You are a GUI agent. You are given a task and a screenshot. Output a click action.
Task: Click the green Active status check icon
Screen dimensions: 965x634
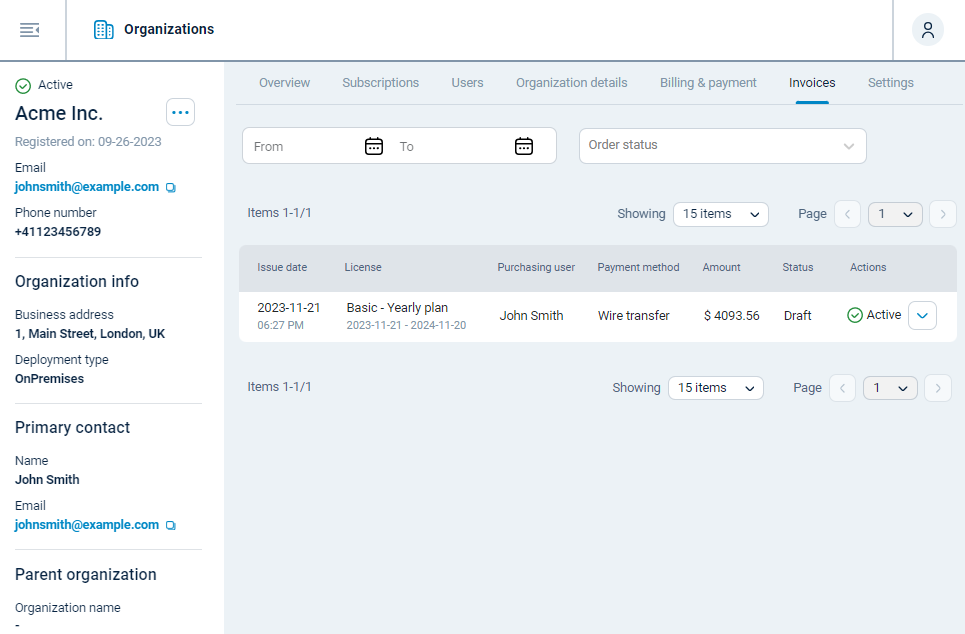coord(853,314)
